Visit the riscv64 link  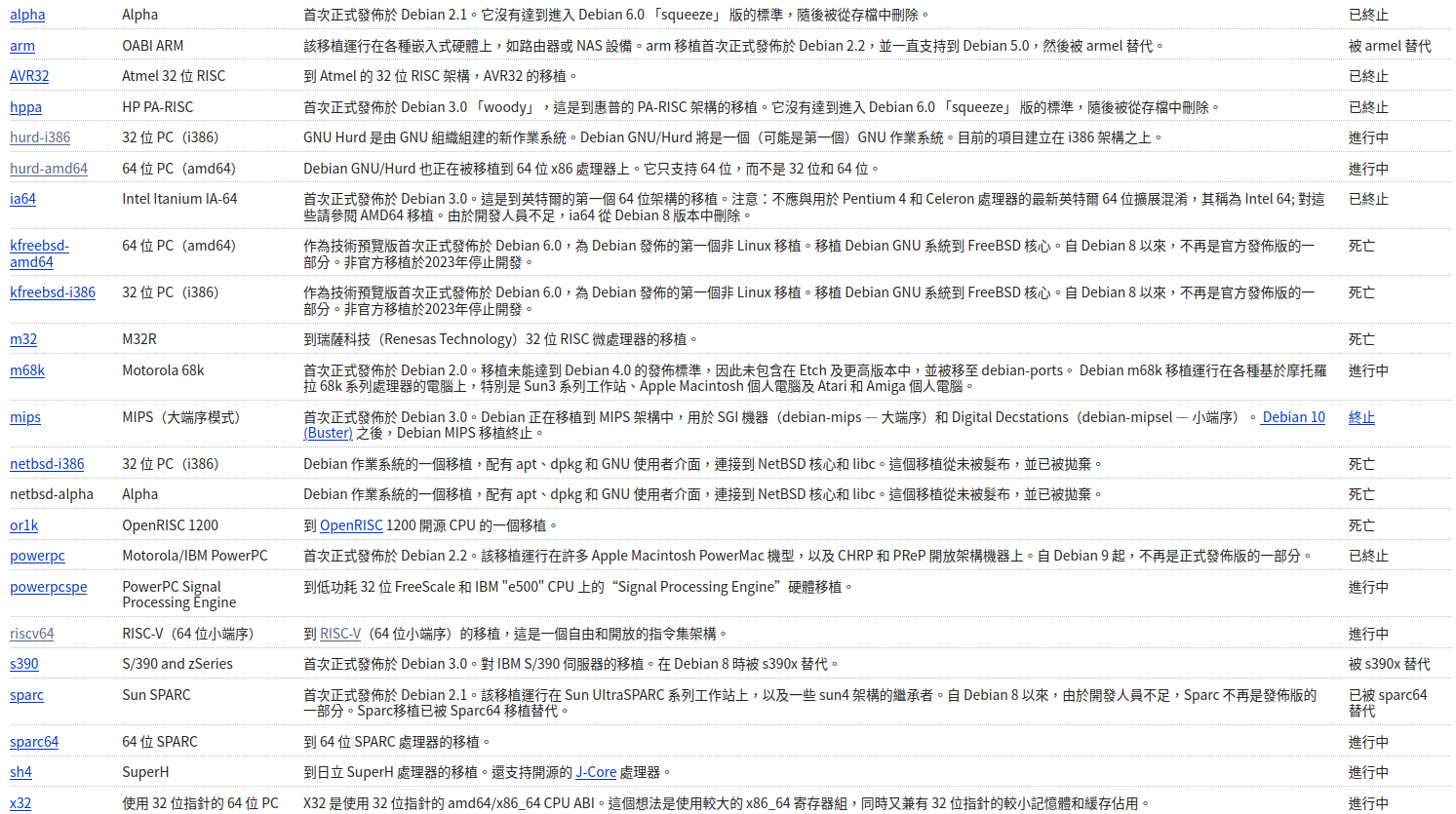pyautogui.click(x=32, y=634)
